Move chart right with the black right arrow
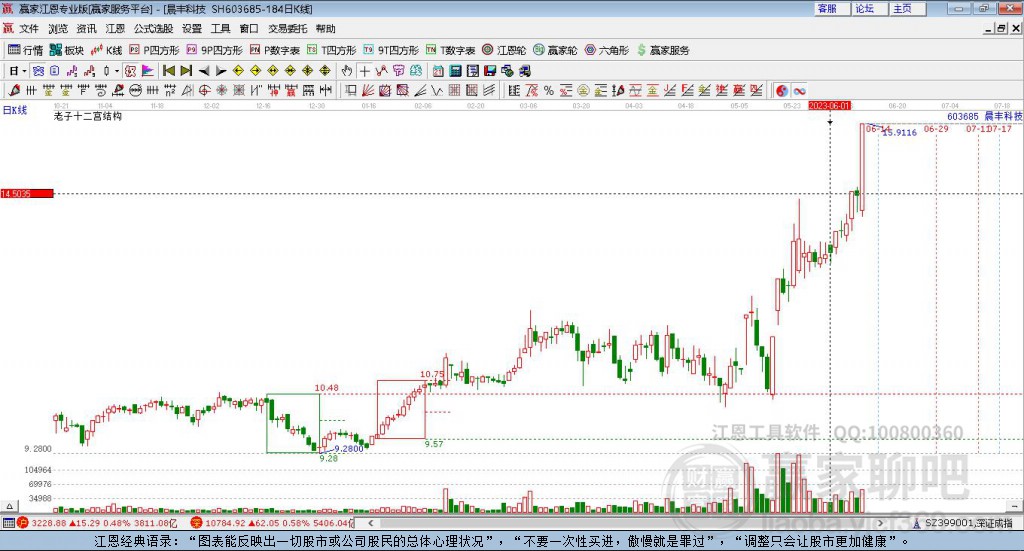This screenshot has height=551, width=1024. tap(221, 71)
